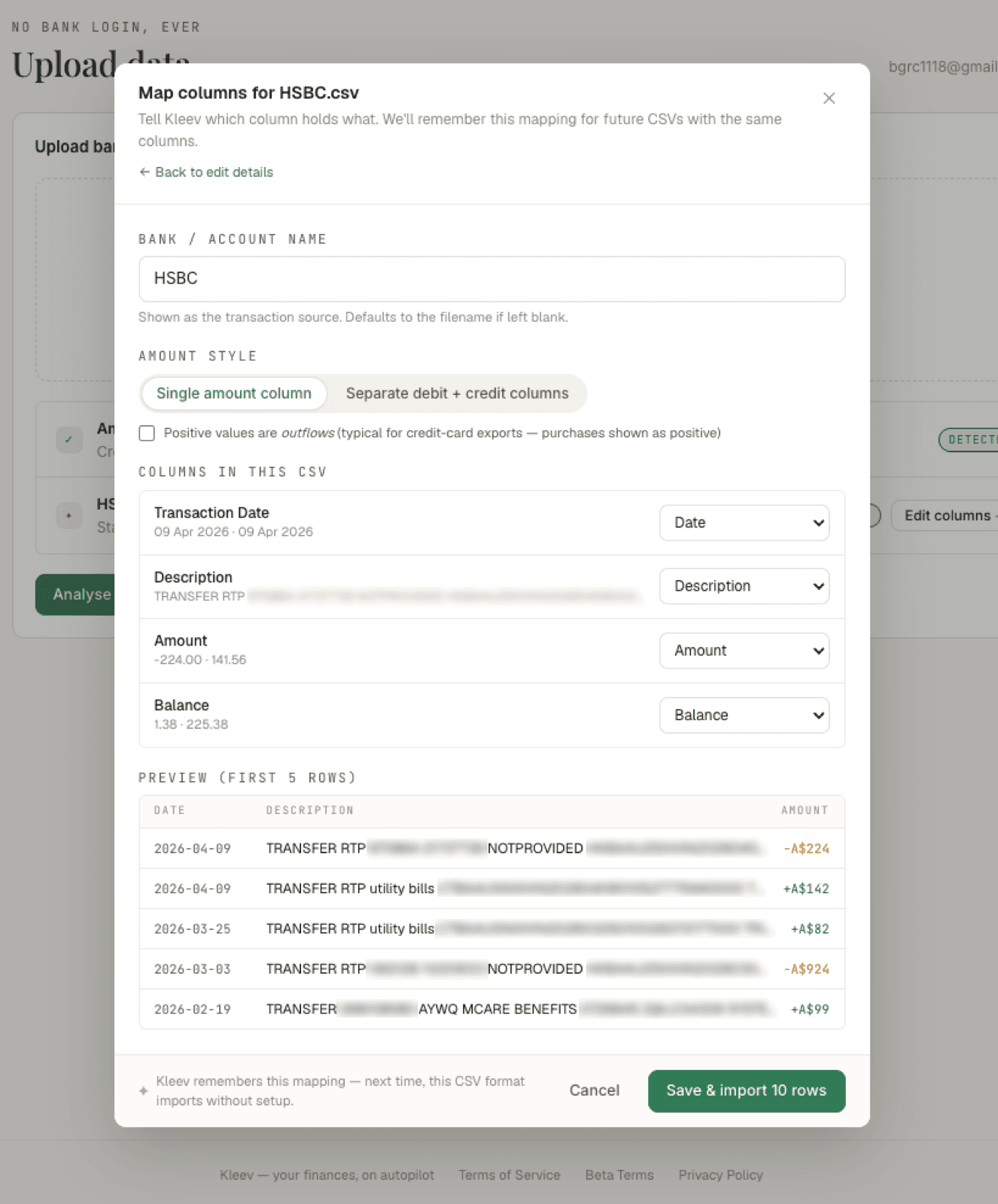Open Beta Terms footer link
The image size is (998, 1204).
pos(619,1175)
